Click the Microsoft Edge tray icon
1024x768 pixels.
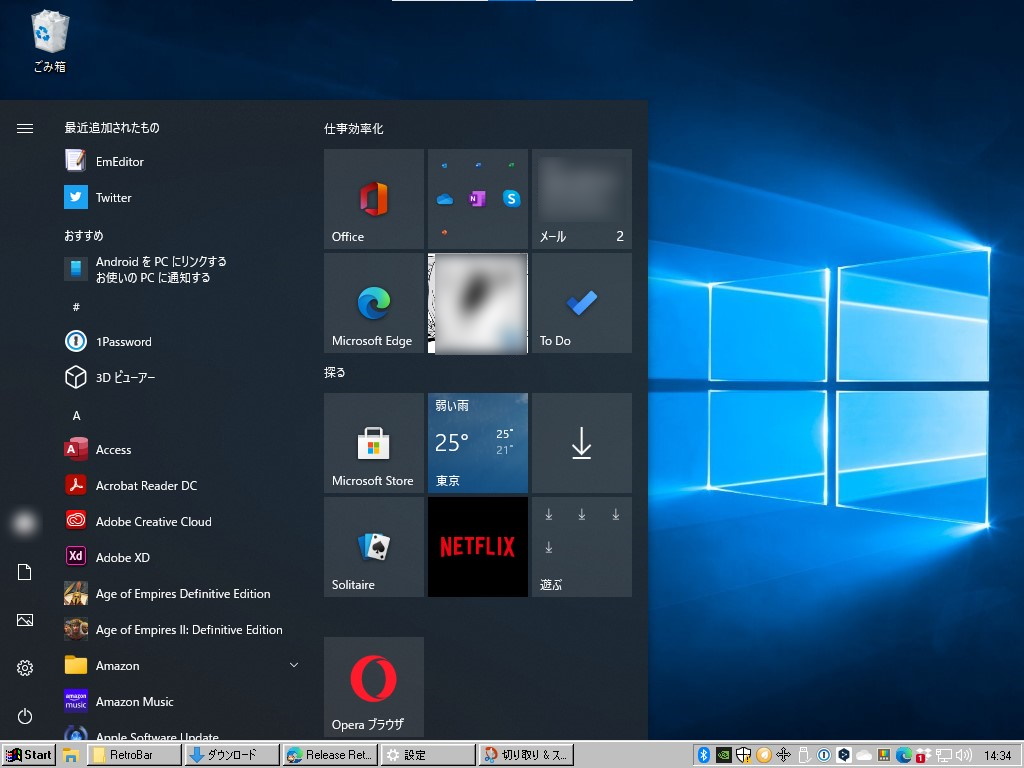tap(904, 755)
